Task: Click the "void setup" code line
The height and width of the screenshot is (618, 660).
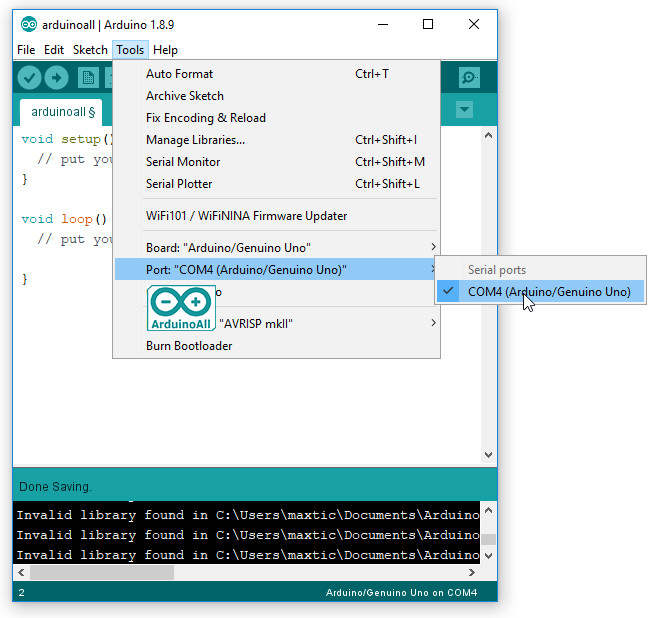Action: (x=67, y=139)
